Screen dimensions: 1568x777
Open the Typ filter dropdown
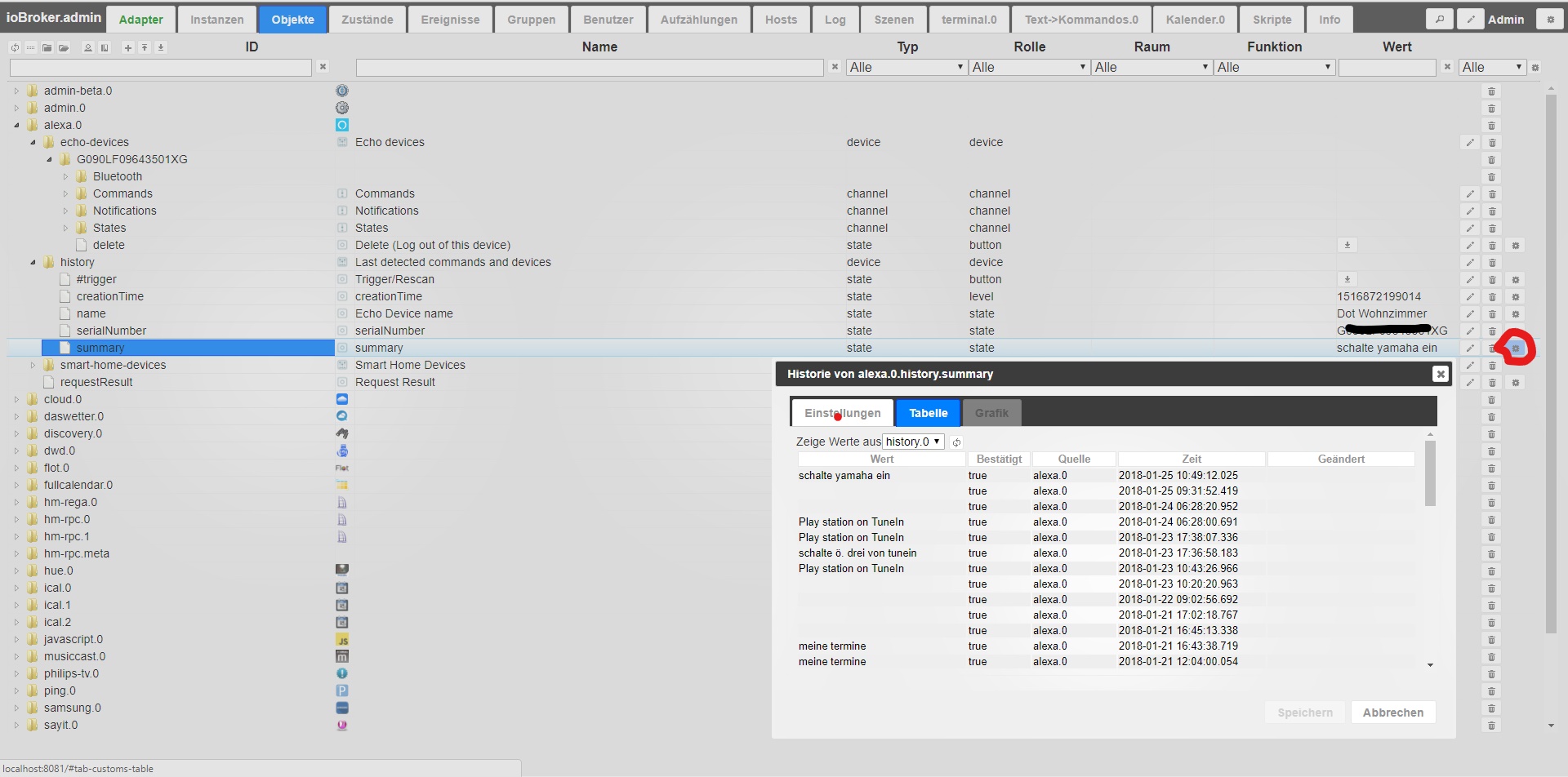(906, 67)
